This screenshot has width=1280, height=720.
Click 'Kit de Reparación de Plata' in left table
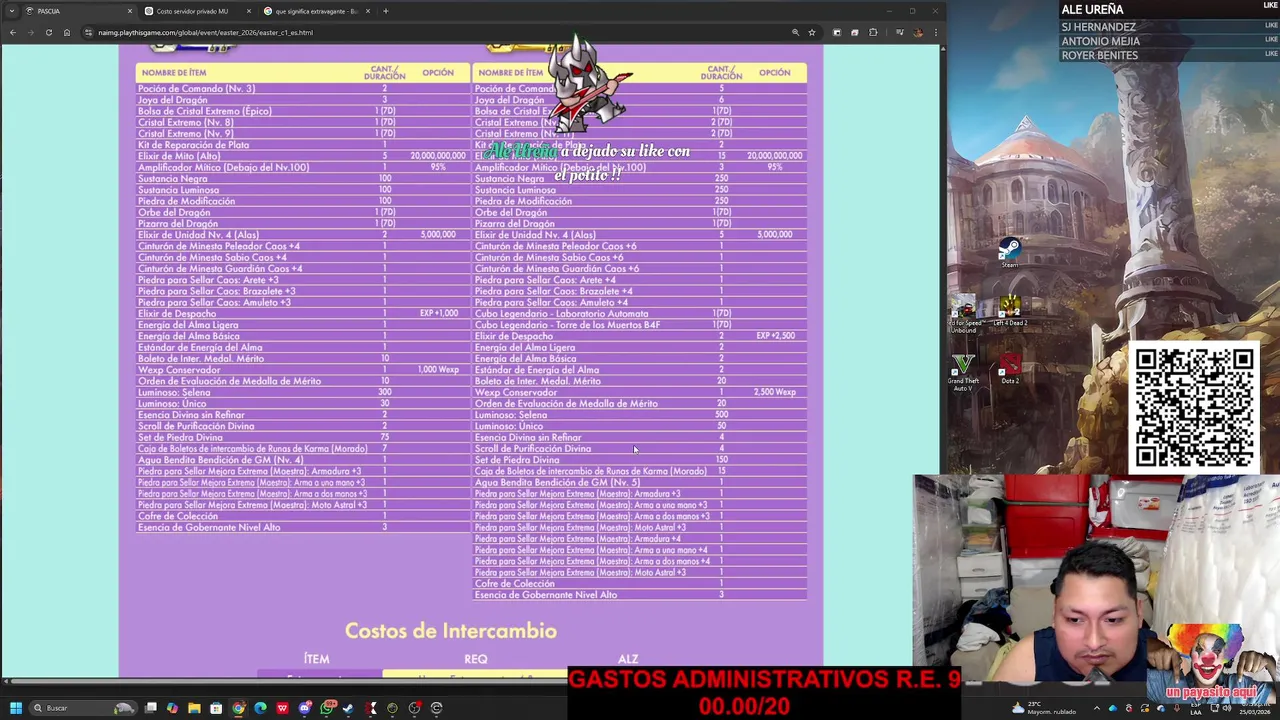(x=193, y=145)
